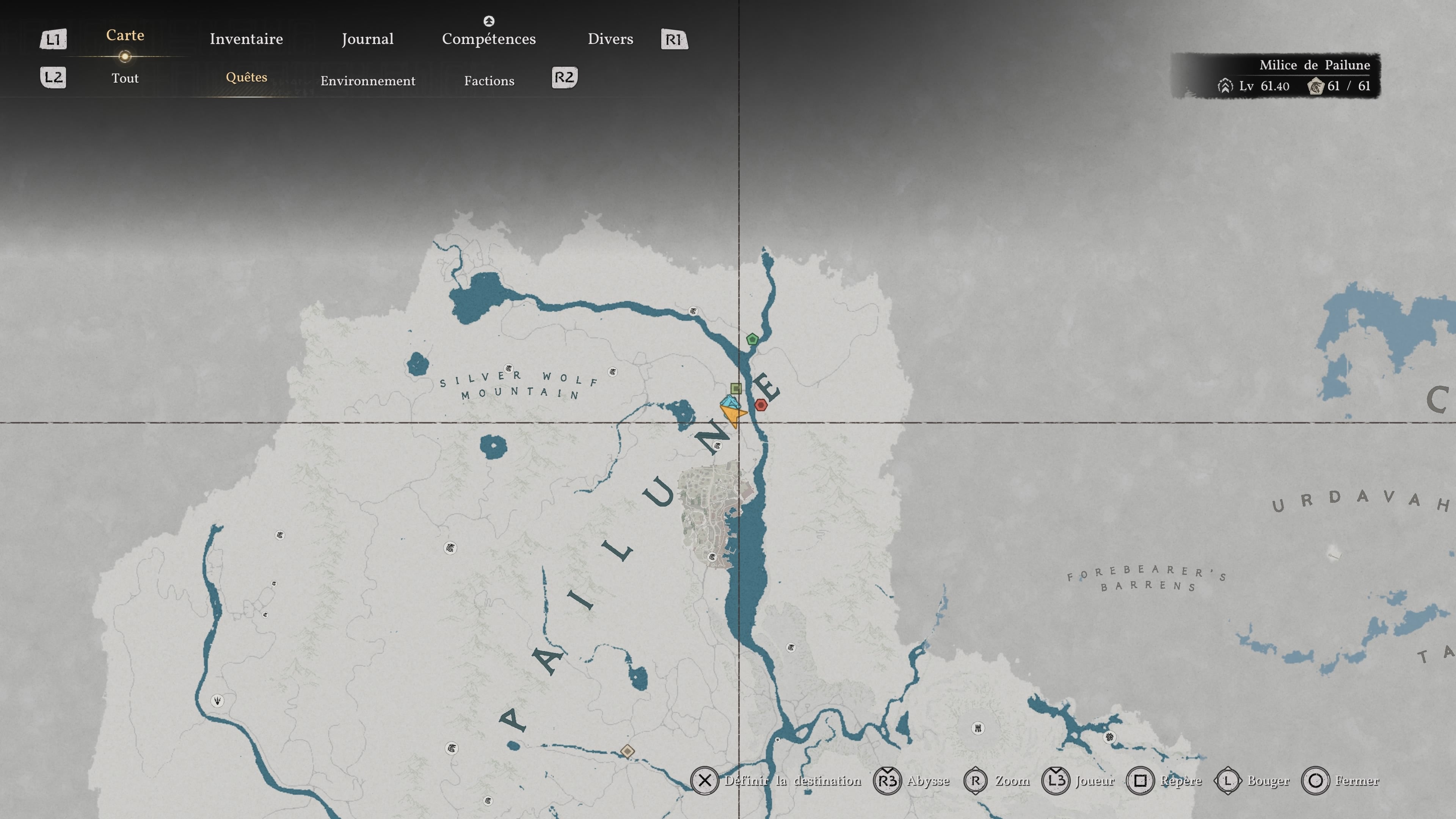Select the Quêtes map filter

point(246,77)
